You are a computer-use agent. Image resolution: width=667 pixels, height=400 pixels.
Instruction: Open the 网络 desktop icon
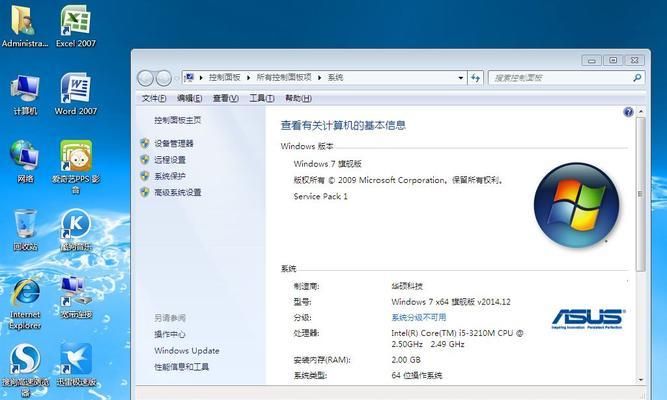pos(25,162)
